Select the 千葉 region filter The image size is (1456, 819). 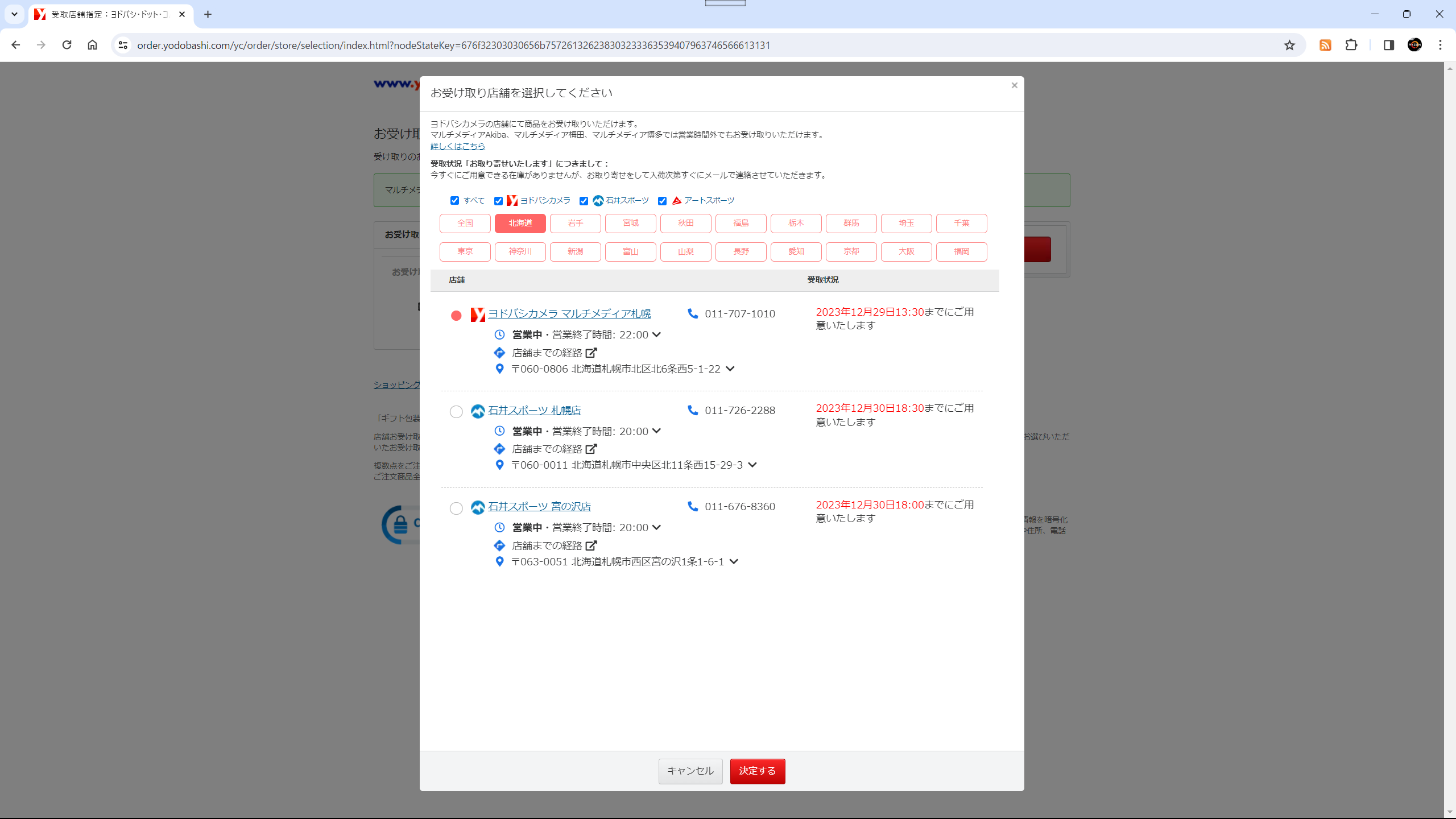[962, 224]
